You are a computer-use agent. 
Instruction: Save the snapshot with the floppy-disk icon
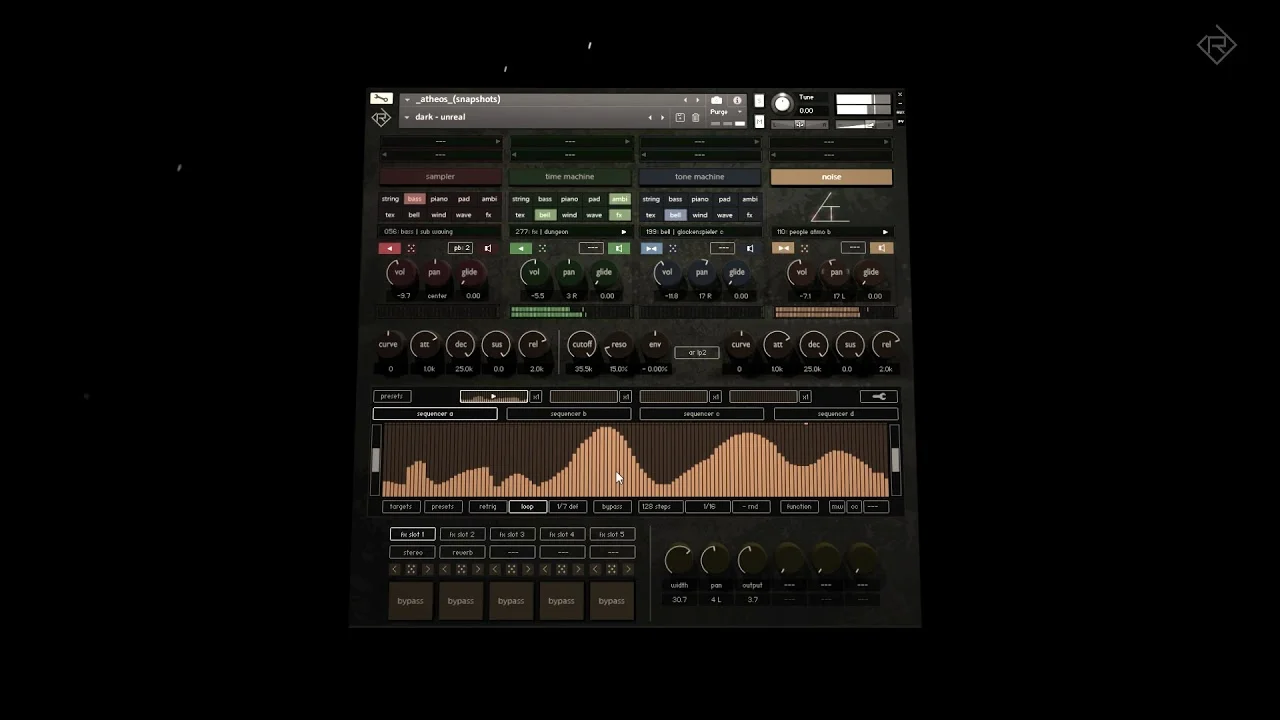tap(680, 117)
